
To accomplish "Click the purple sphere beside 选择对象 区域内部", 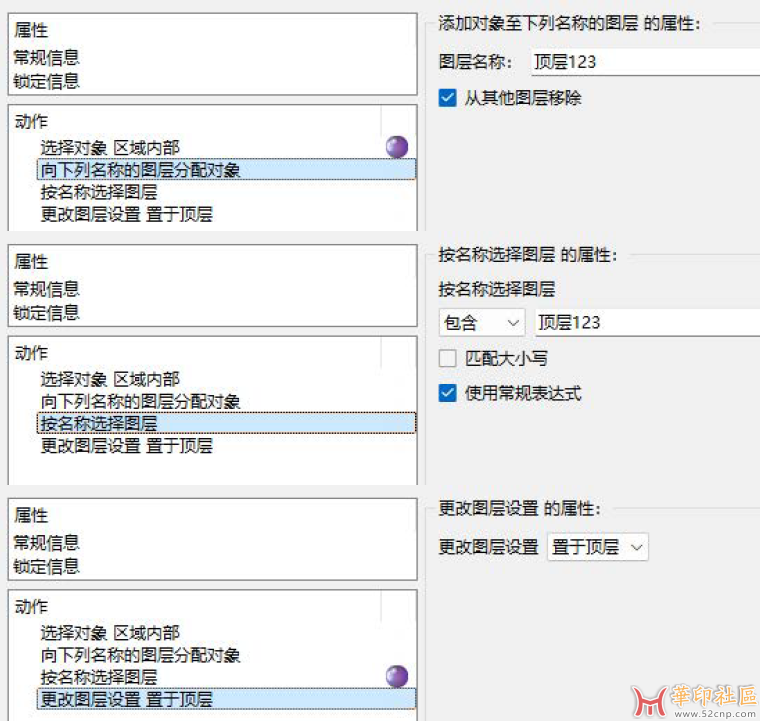I will click(397, 148).
